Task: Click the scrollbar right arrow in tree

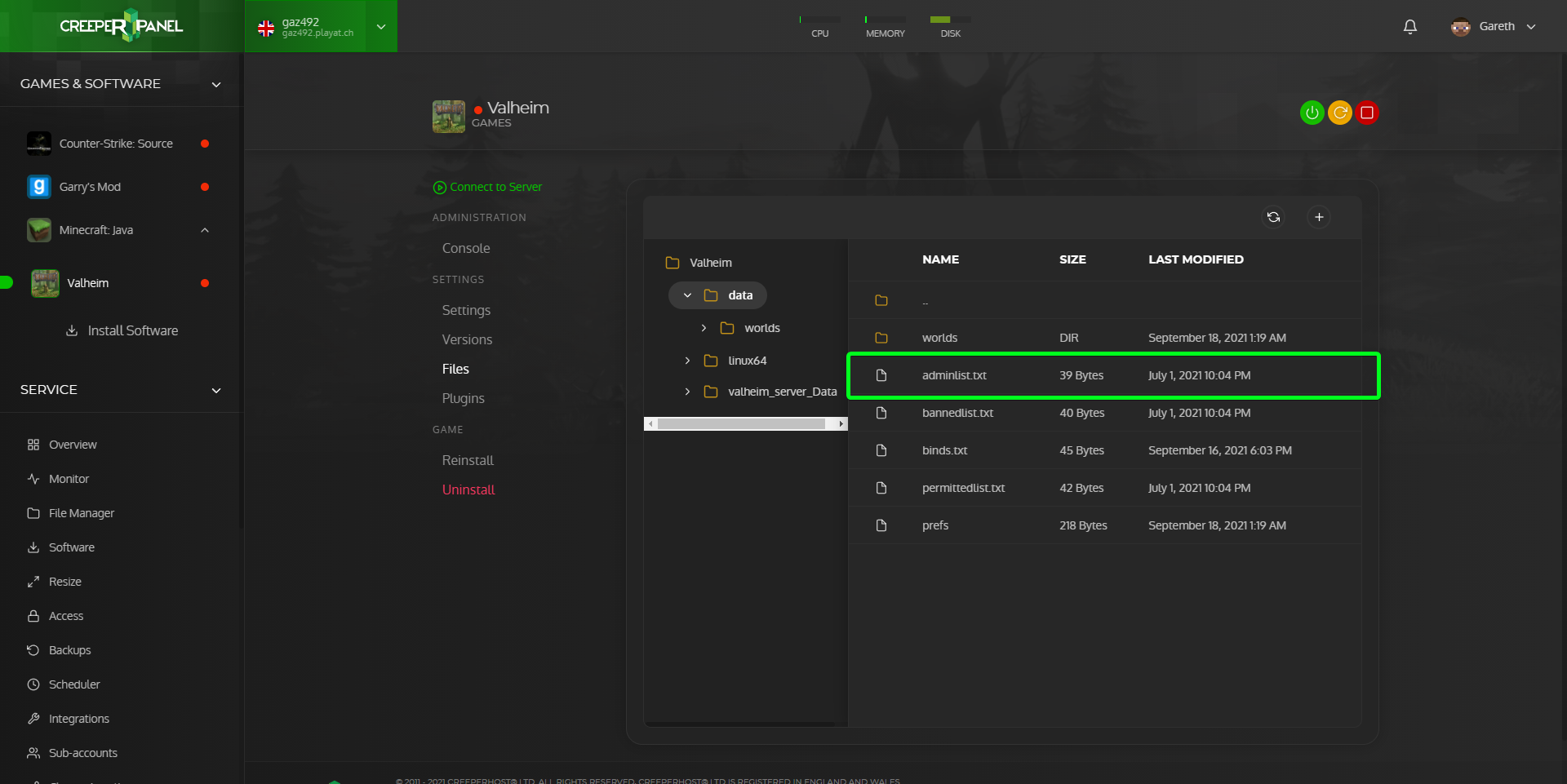Action: click(x=841, y=423)
